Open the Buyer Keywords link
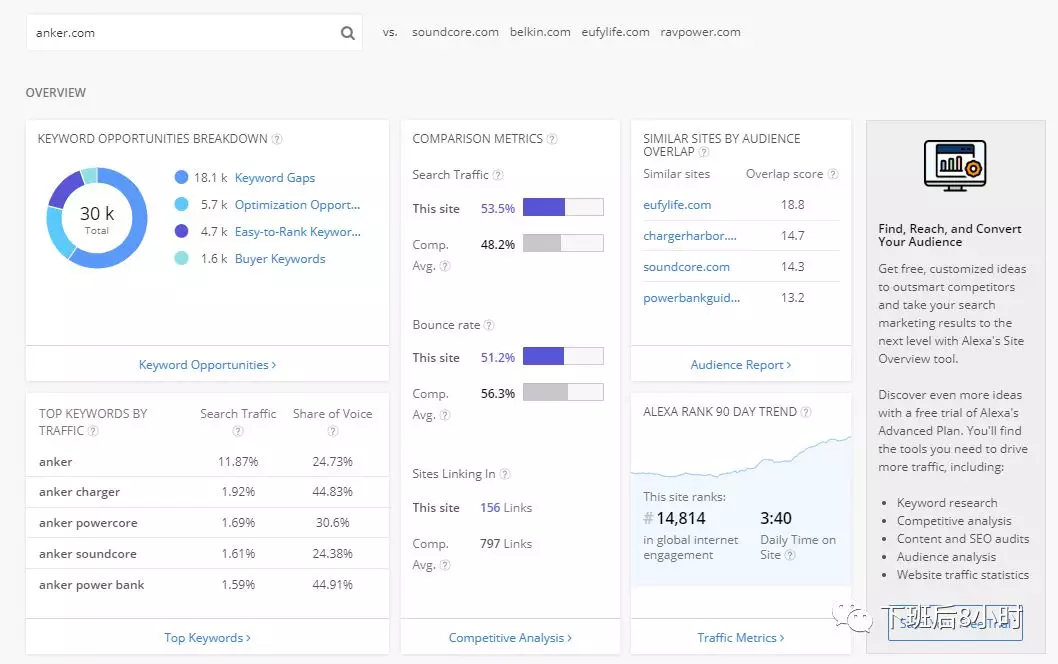 (x=280, y=259)
